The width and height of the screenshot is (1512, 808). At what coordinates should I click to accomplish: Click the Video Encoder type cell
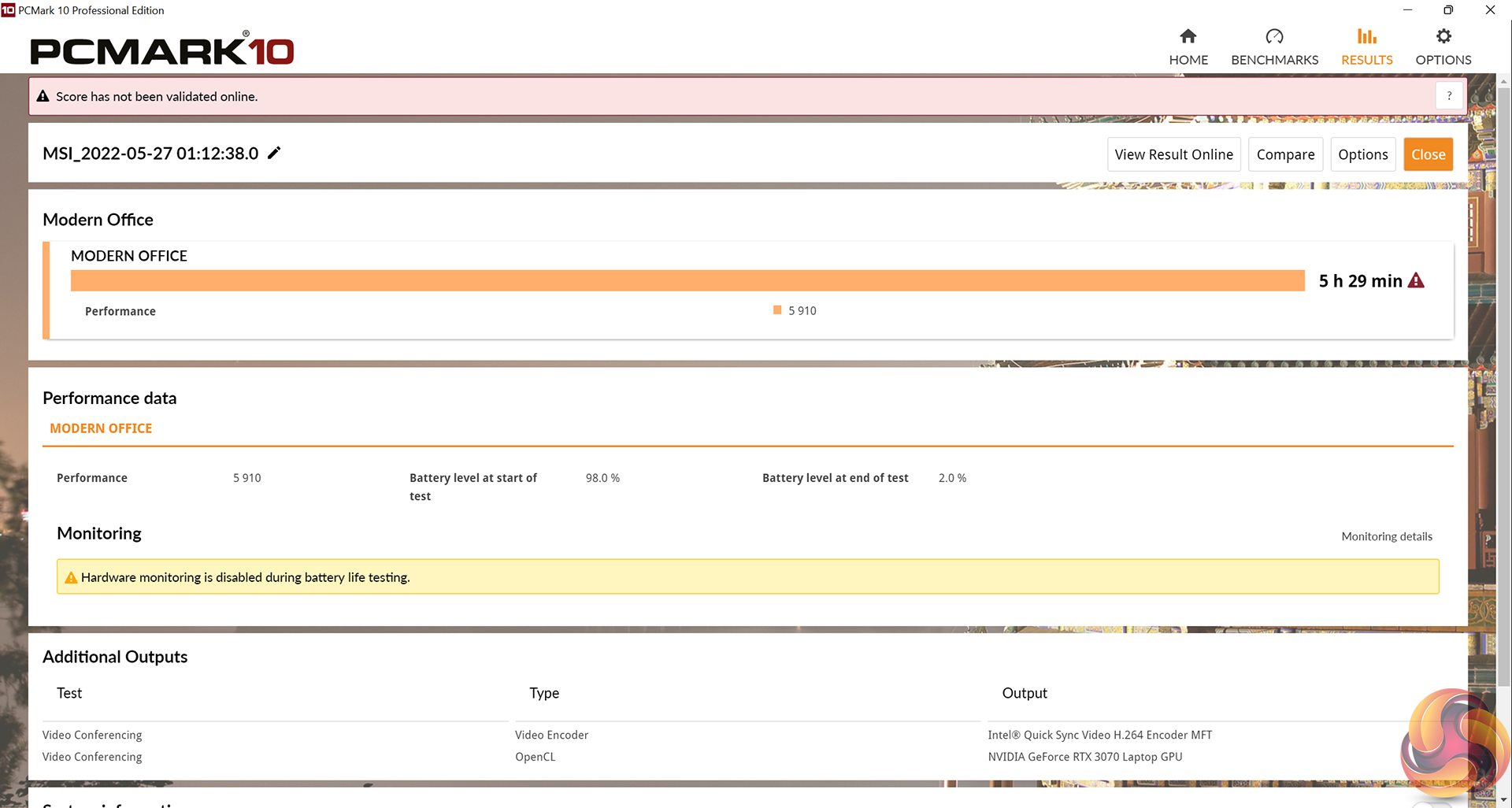point(551,735)
